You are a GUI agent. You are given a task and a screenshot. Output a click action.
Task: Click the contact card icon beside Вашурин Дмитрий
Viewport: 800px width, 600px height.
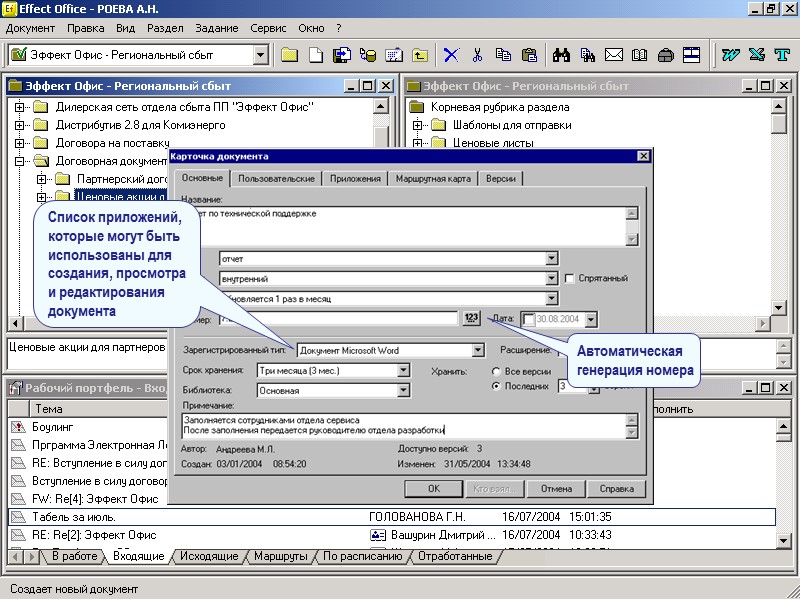[x=378, y=535]
